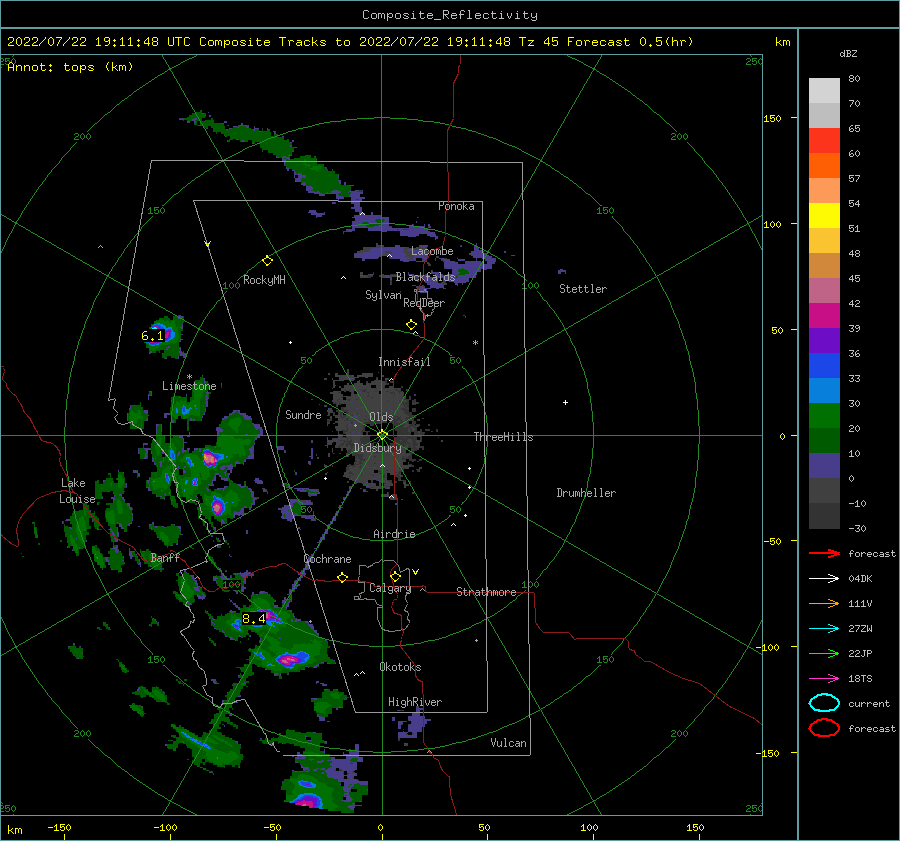Click the 10 dBZ purple color block
This screenshot has height=841, width=900.
click(824, 466)
